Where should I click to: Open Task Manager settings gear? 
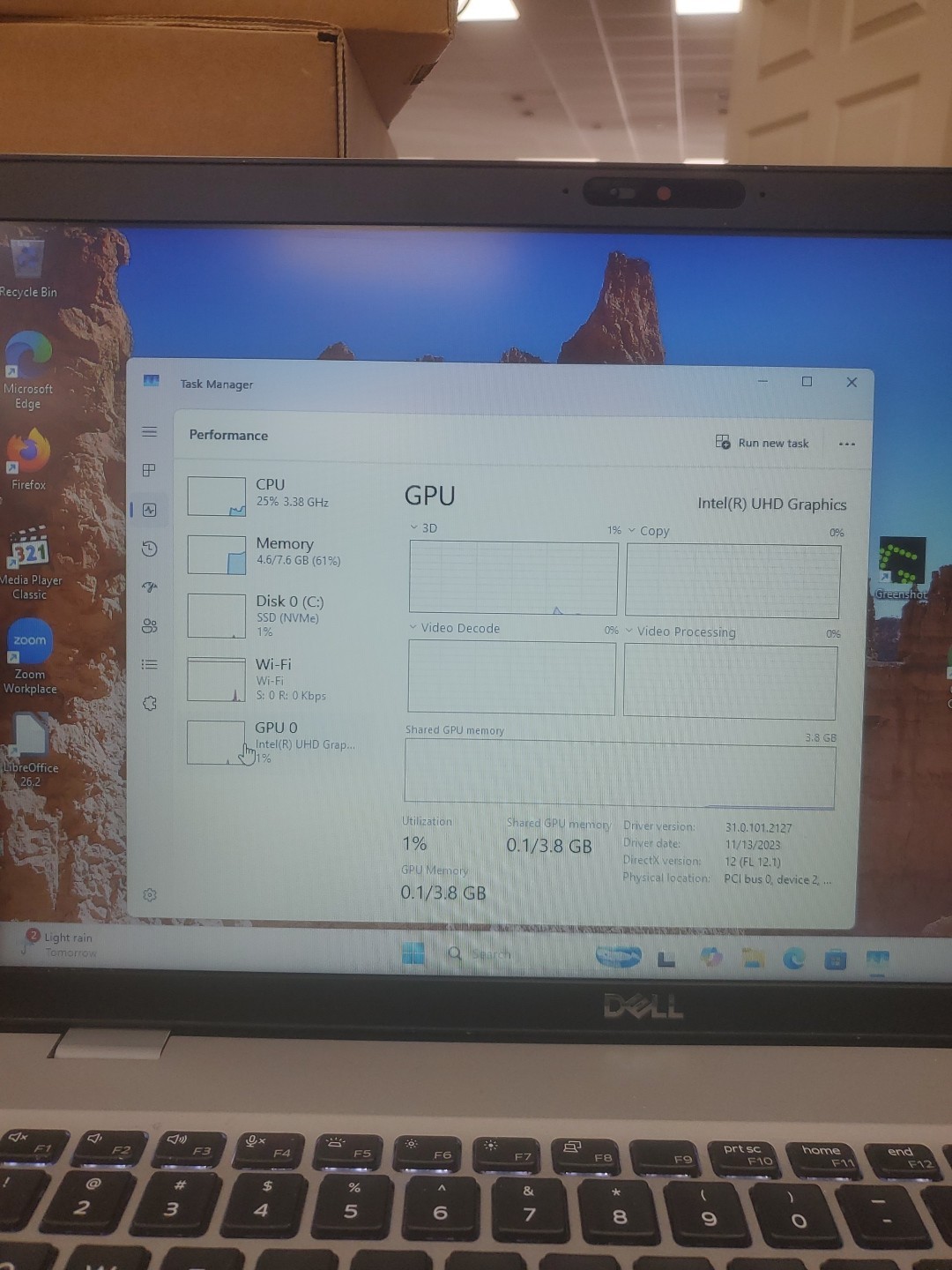(150, 894)
